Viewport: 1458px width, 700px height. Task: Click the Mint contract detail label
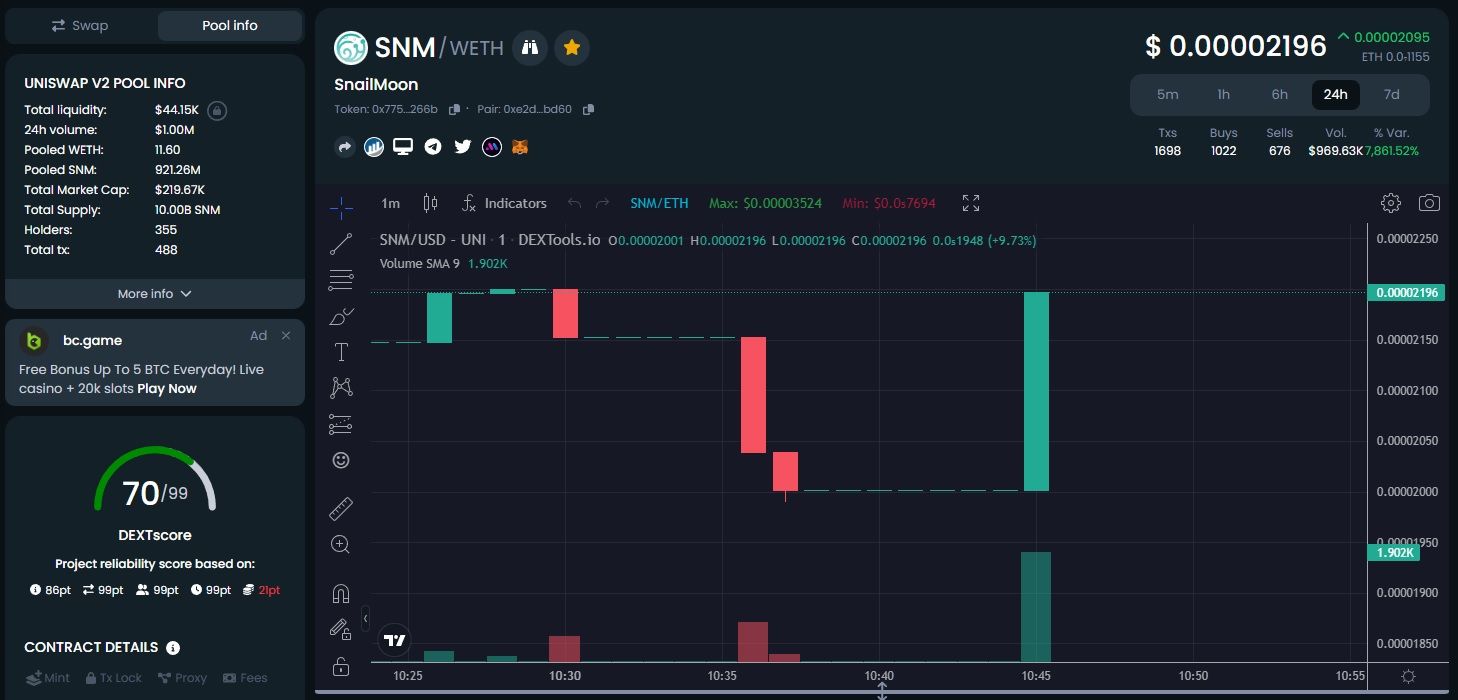tap(47, 678)
